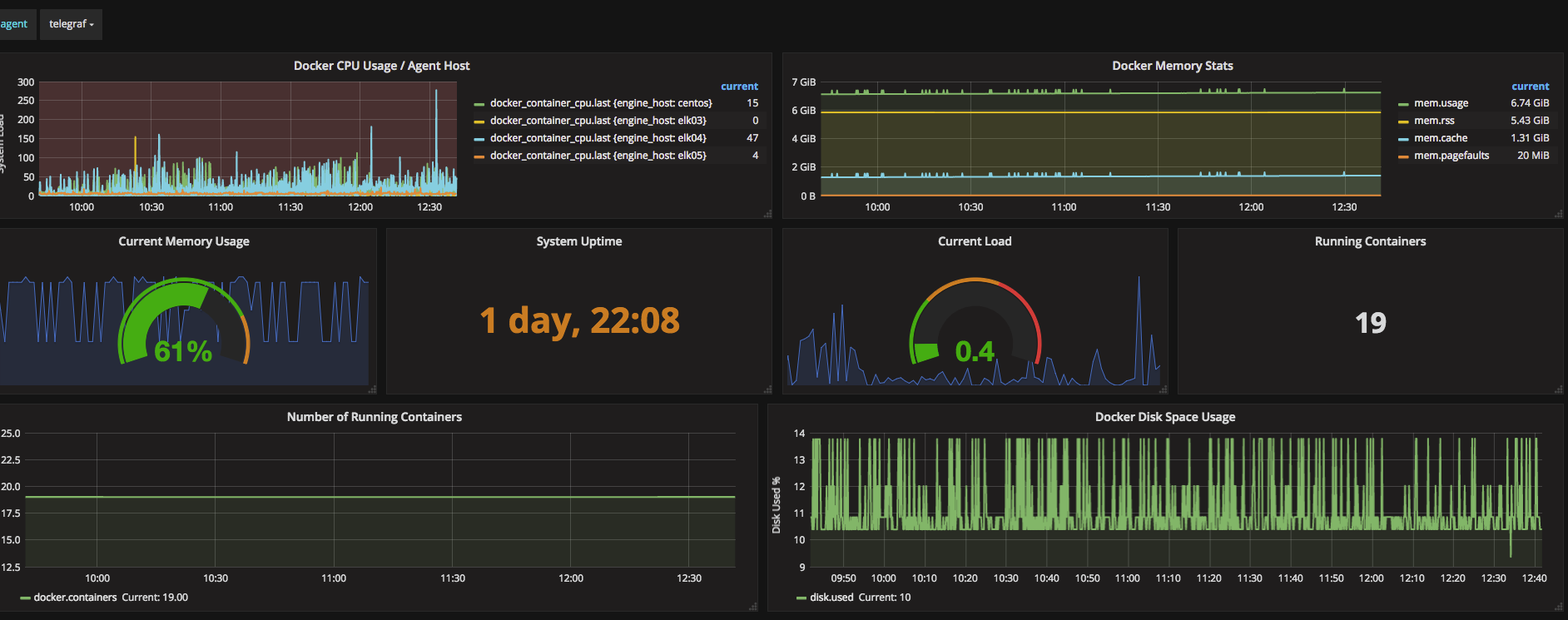Screen dimensions: 1568x620
Task: Click resize handle of Number of Running Containers
Action: pos(753,607)
